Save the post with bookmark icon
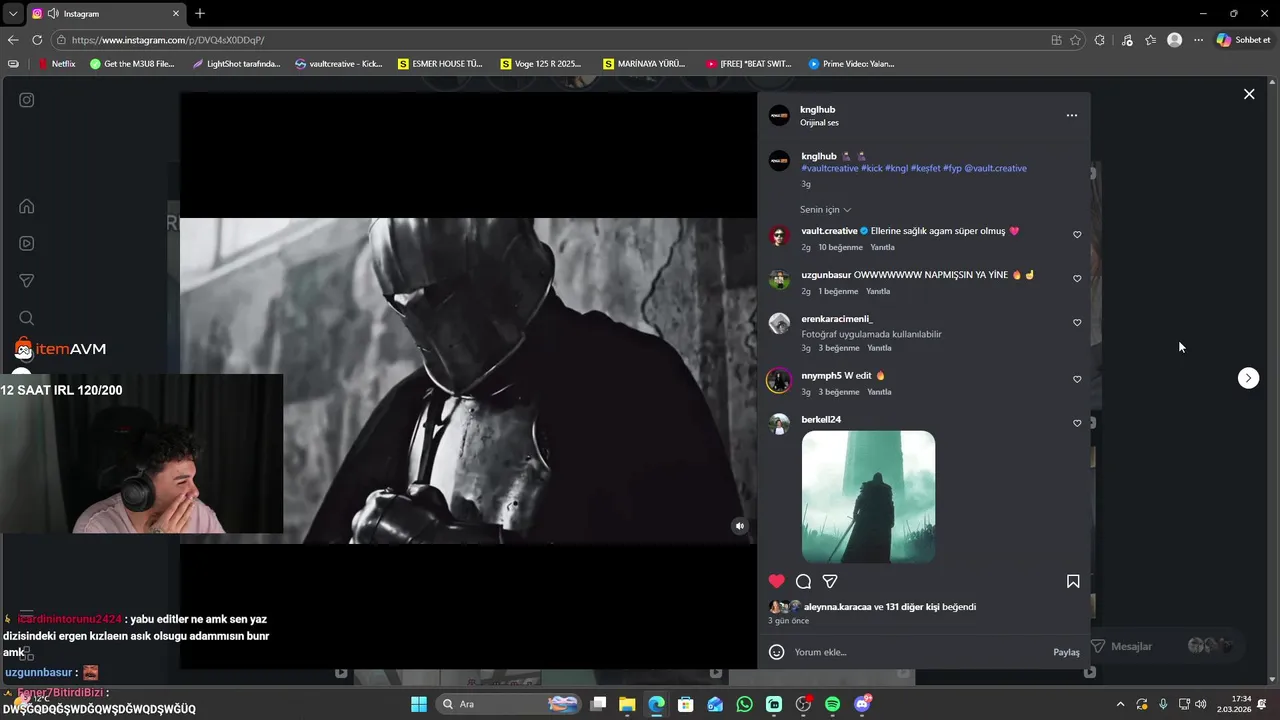 [x=1073, y=581]
